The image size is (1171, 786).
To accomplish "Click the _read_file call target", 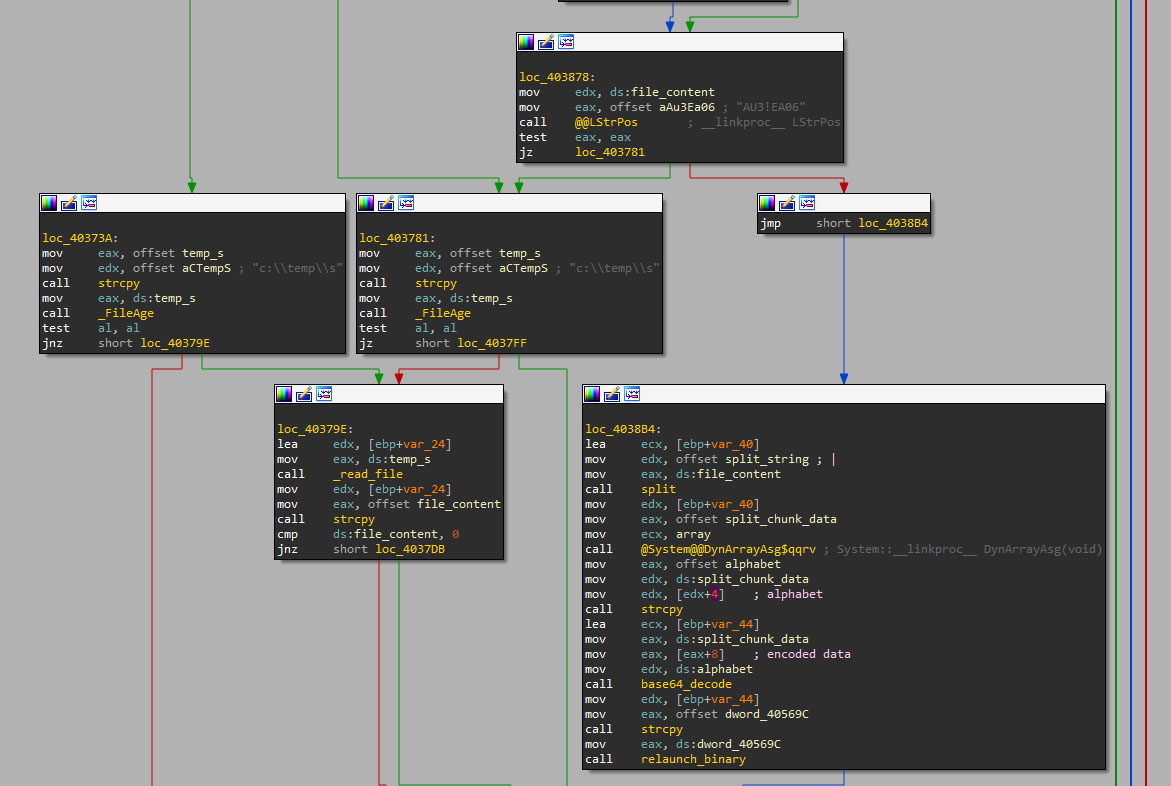I will coord(368,474).
